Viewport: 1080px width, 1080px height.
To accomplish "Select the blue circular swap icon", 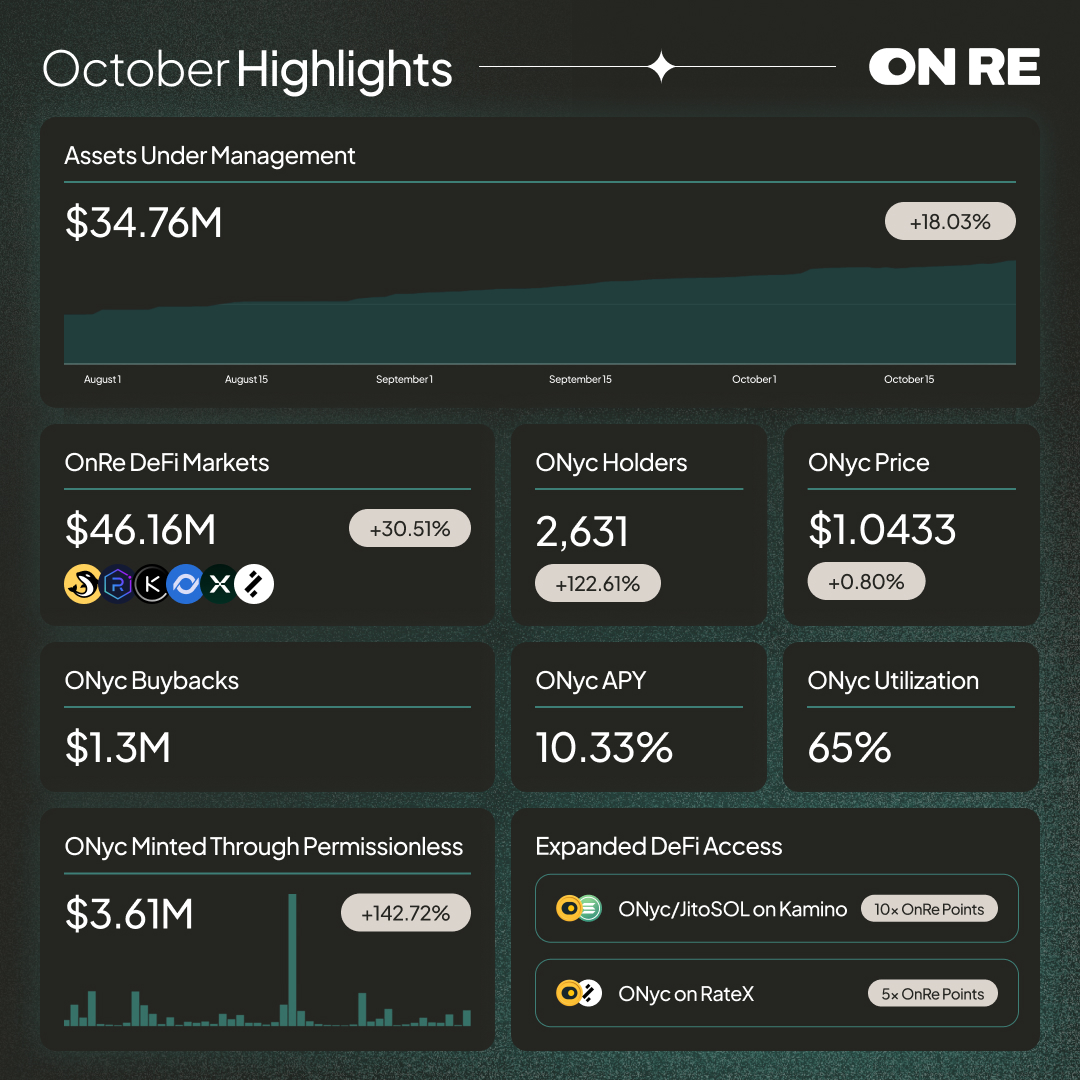I will point(186,584).
